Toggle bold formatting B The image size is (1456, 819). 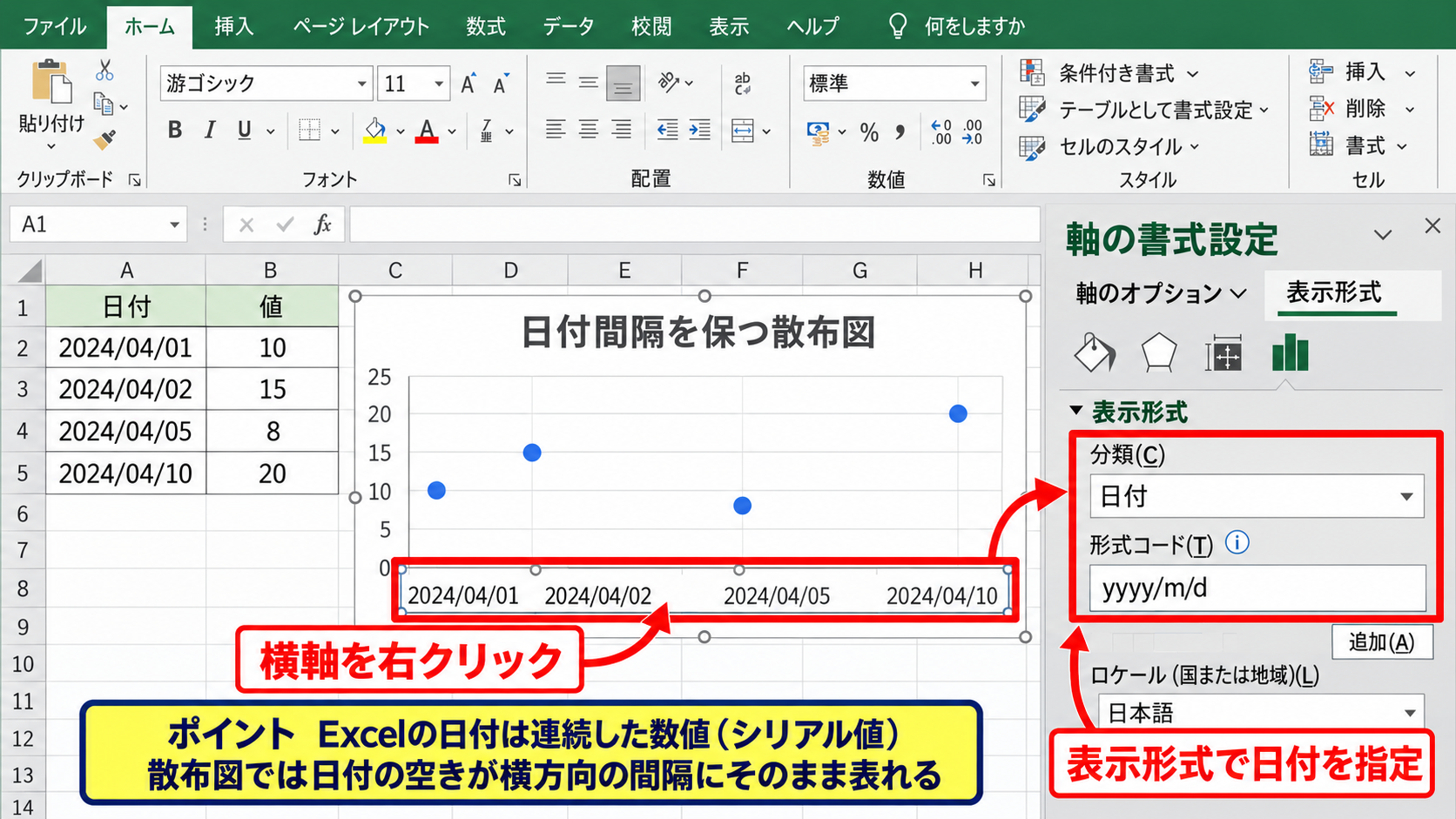(175, 131)
